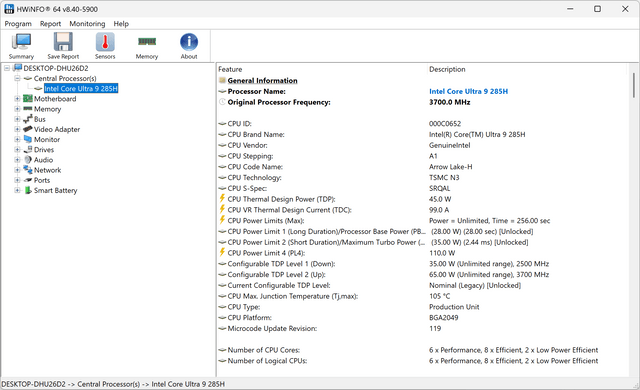Select the CPU Code Name row

point(422,167)
